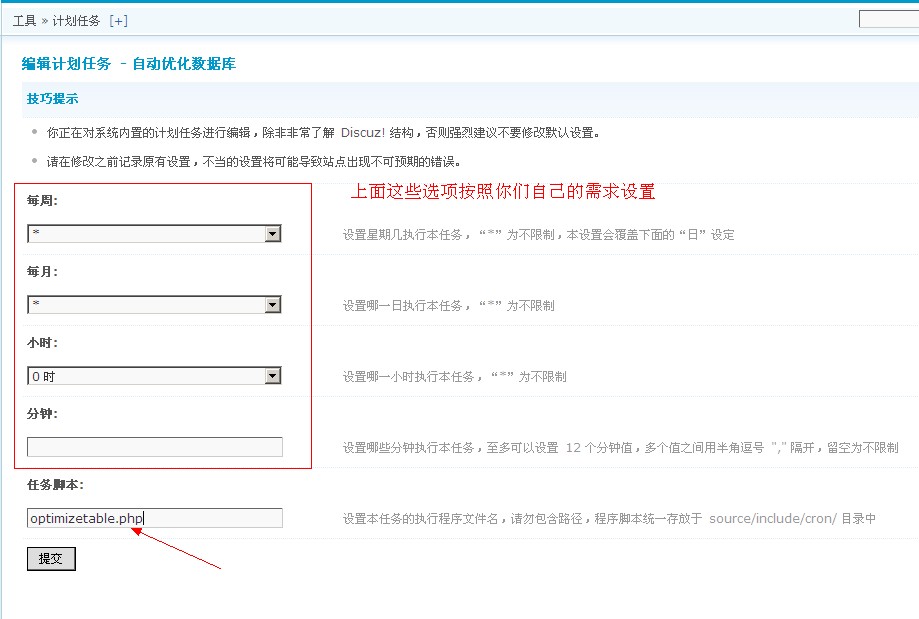Open the 每周 weekday dropdown
Viewport: 919px width, 619px height.
(154, 234)
